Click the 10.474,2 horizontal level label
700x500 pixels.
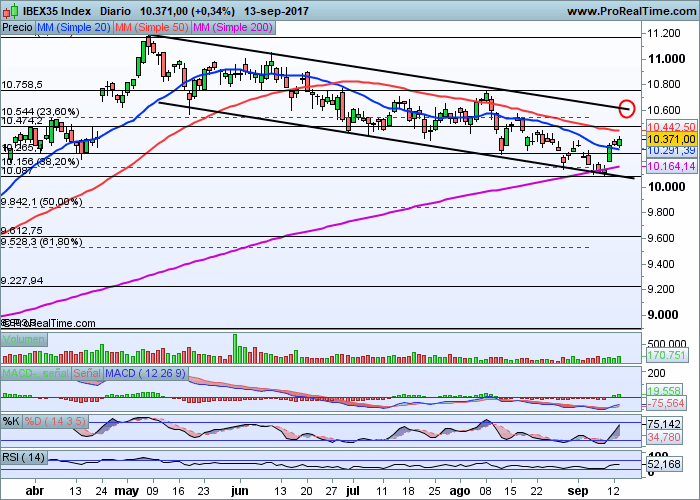[x=22, y=121]
